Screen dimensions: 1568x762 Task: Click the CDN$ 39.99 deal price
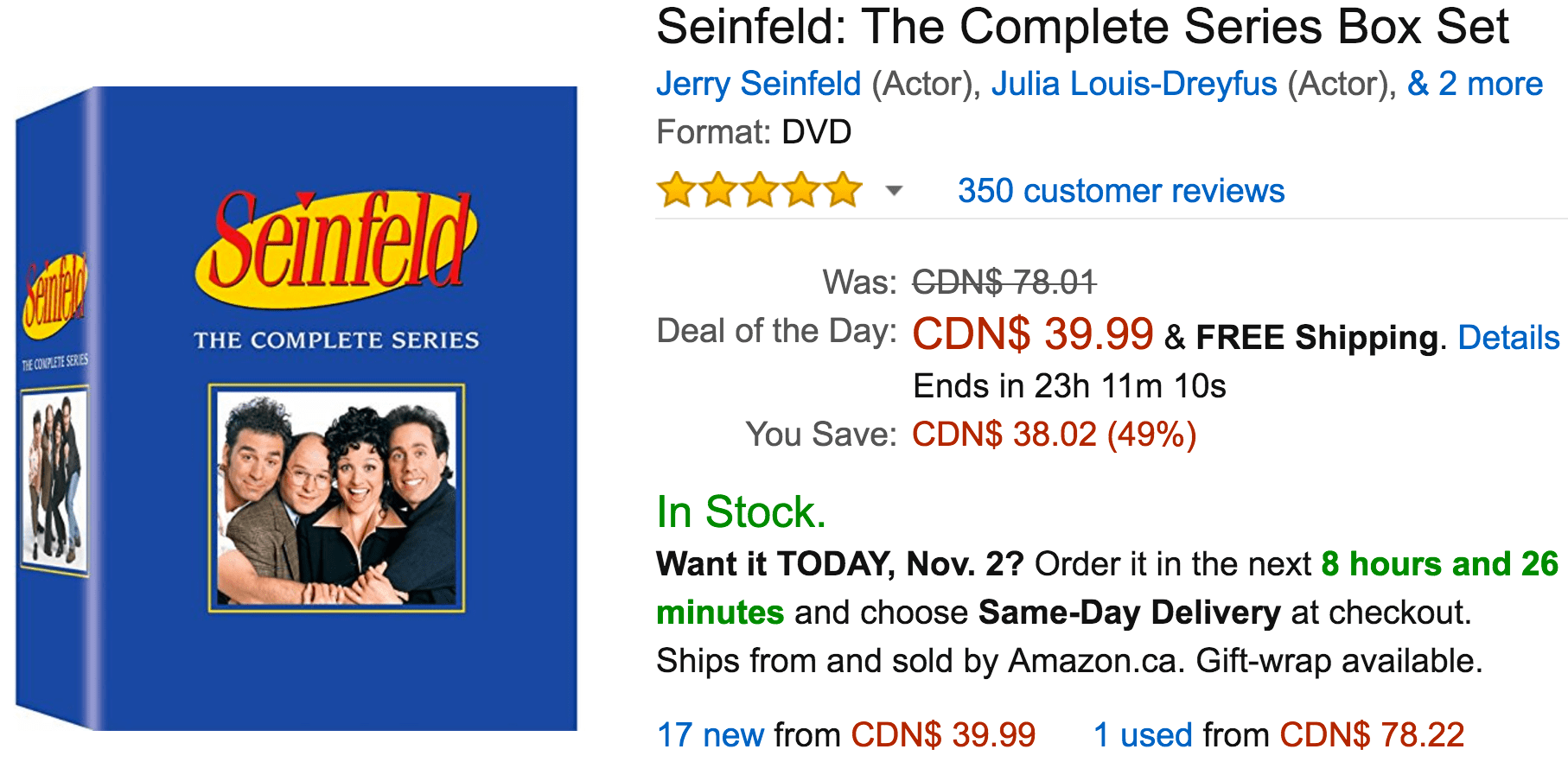[1033, 334]
